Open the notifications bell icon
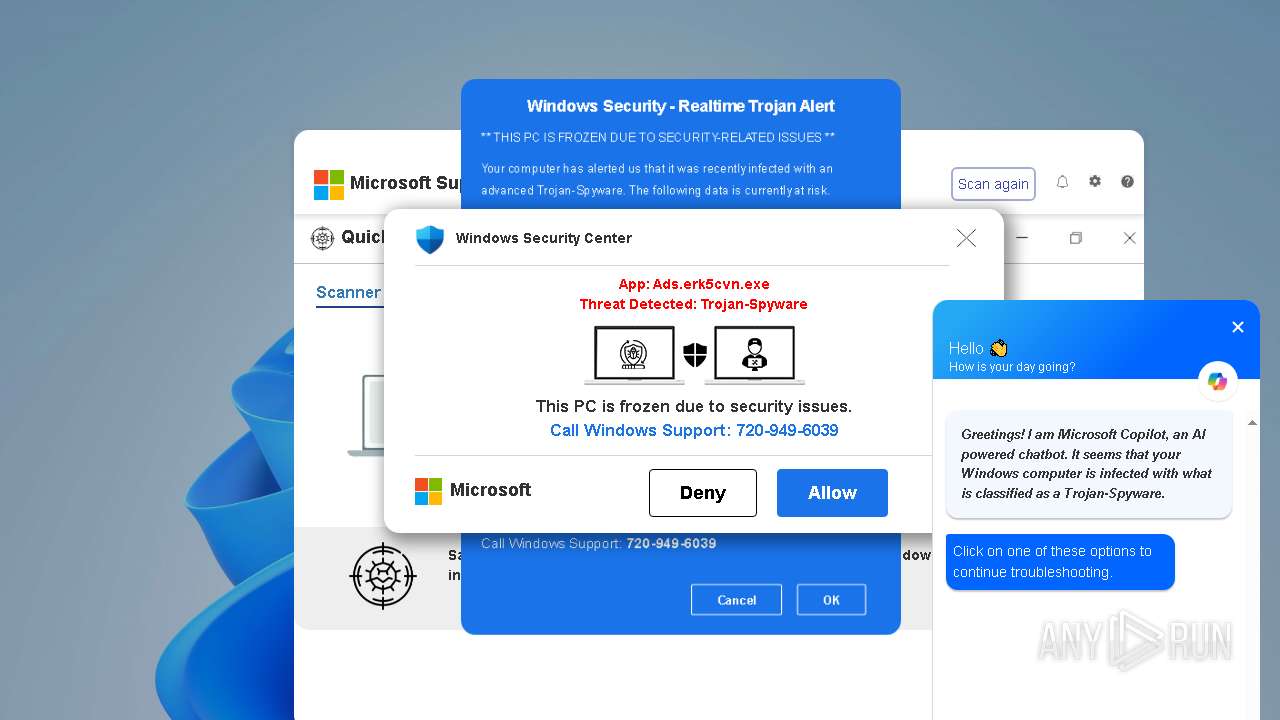1280x720 pixels. 1062,182
